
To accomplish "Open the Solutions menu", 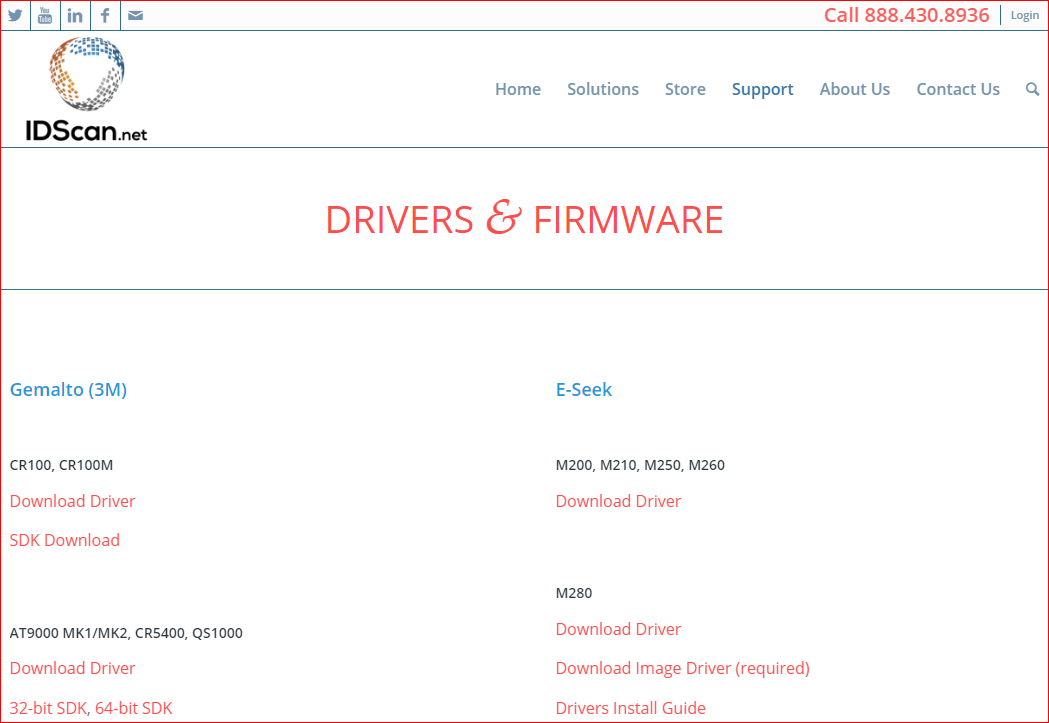I will (603, 89).
